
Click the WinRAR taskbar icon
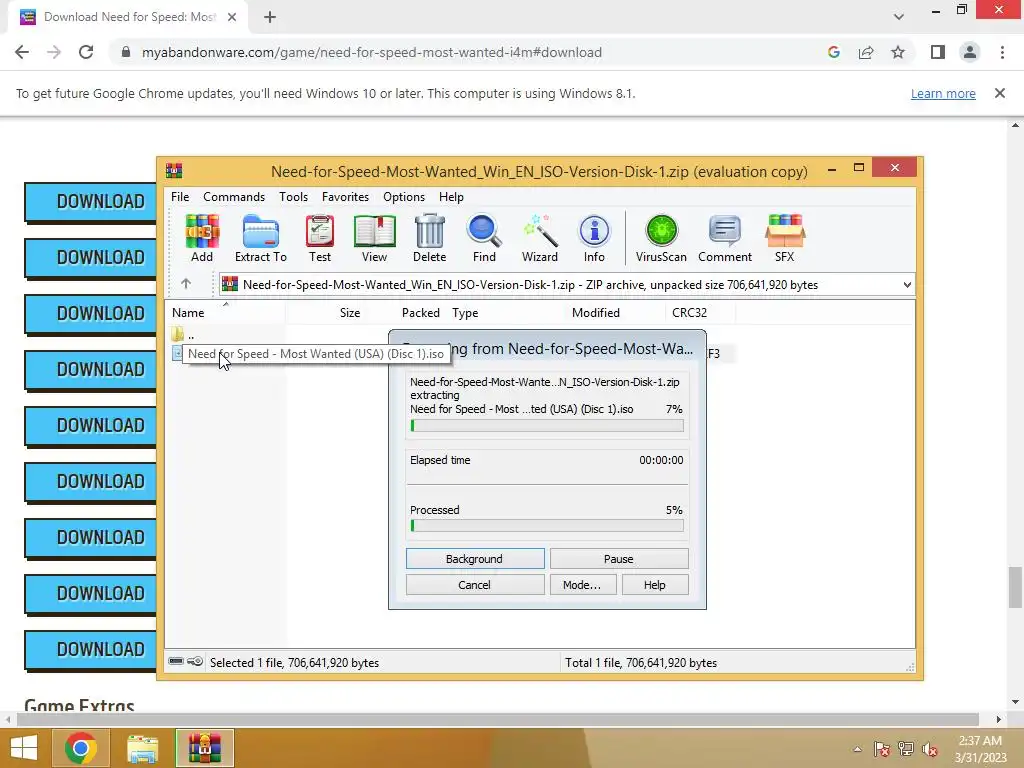pyautogui.click(x=204, y=748)
